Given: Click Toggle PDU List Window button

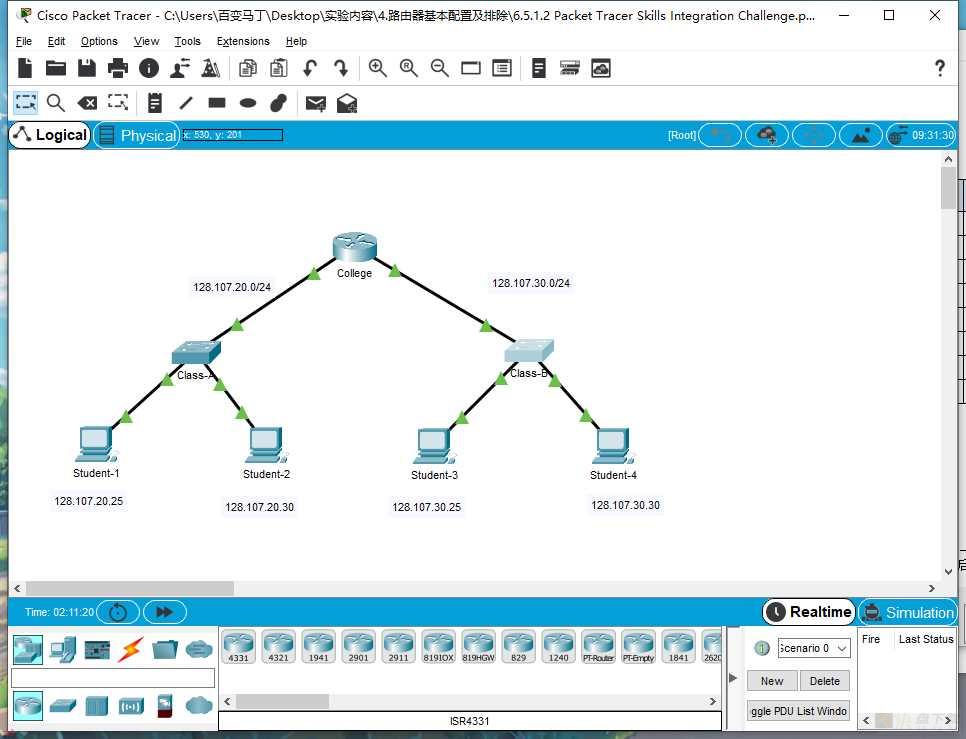Looking at the screenshot, I should (x=798, y=711).
